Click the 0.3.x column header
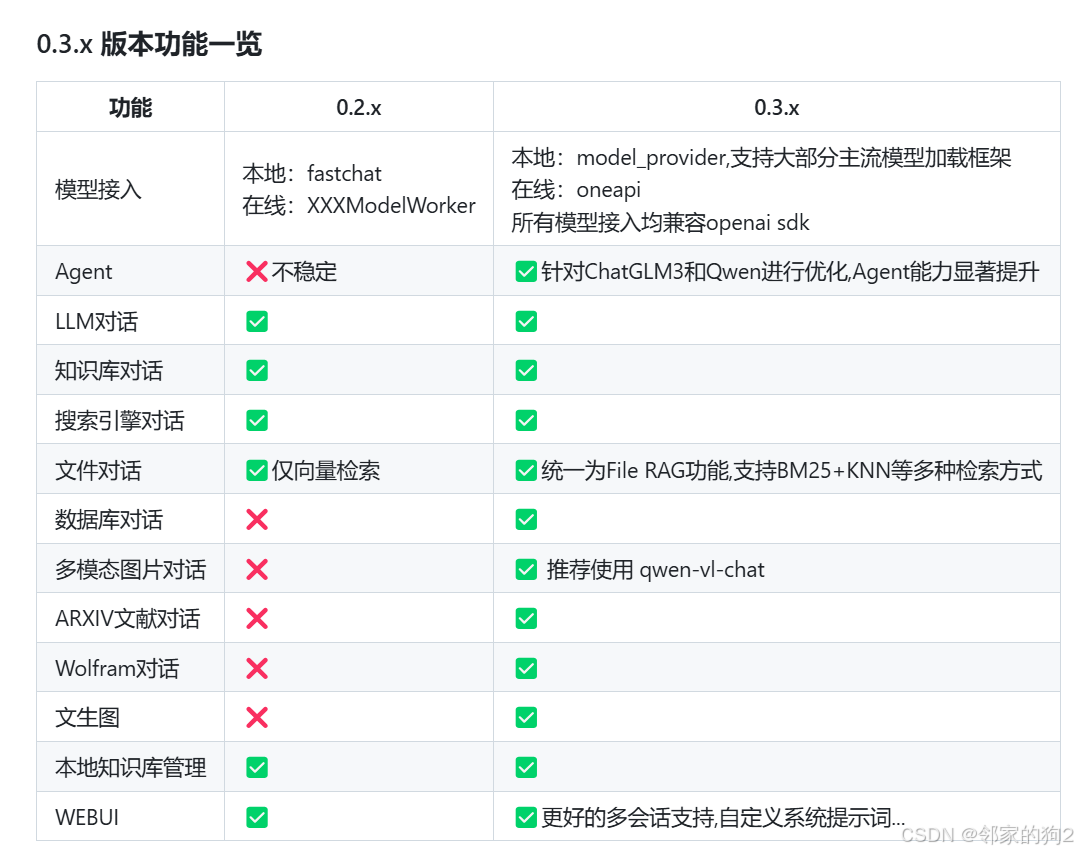This screenshot has width=1078, height=852. pos(777,107)
